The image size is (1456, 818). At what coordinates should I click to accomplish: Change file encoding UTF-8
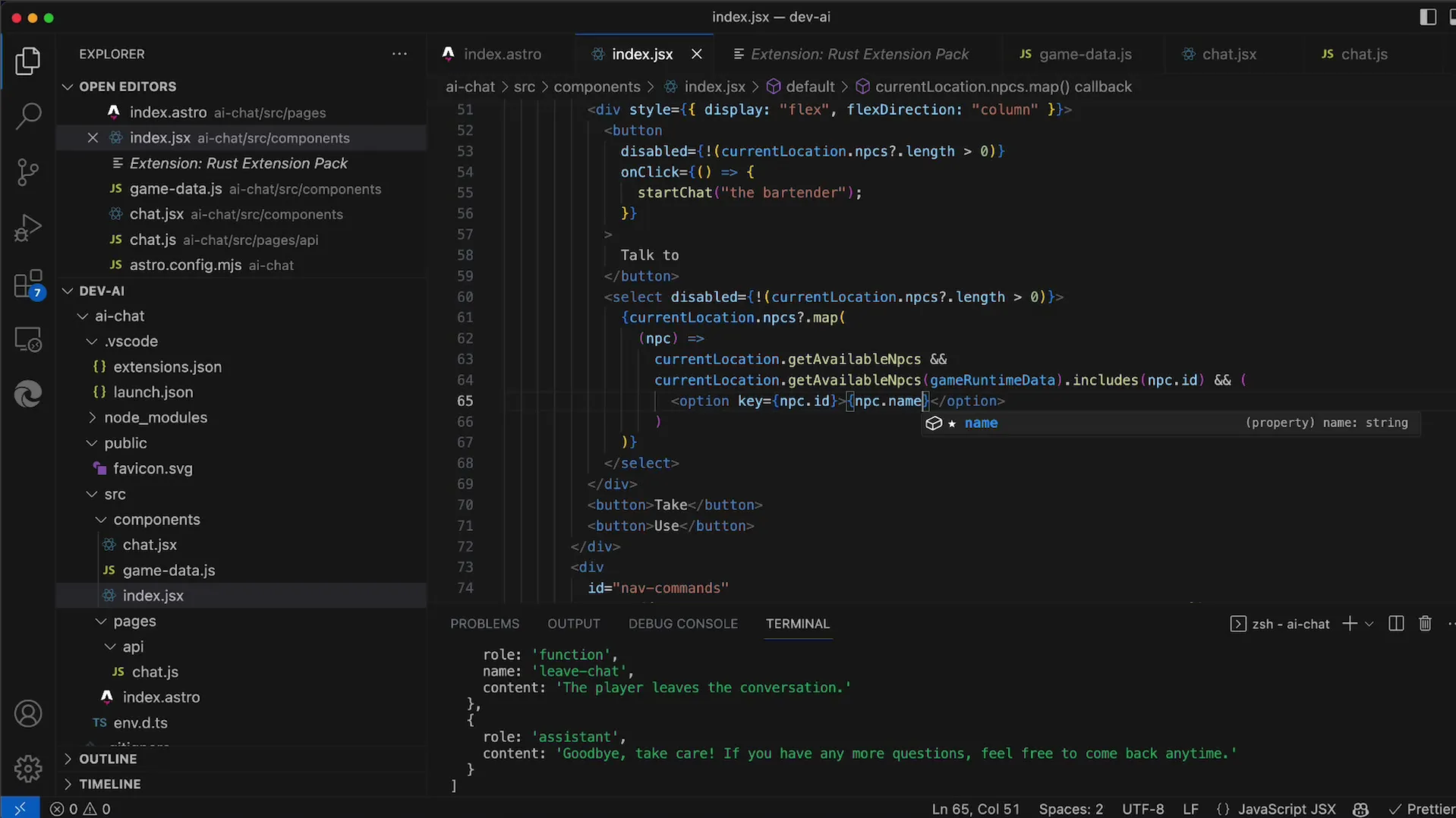(1142, 809)
